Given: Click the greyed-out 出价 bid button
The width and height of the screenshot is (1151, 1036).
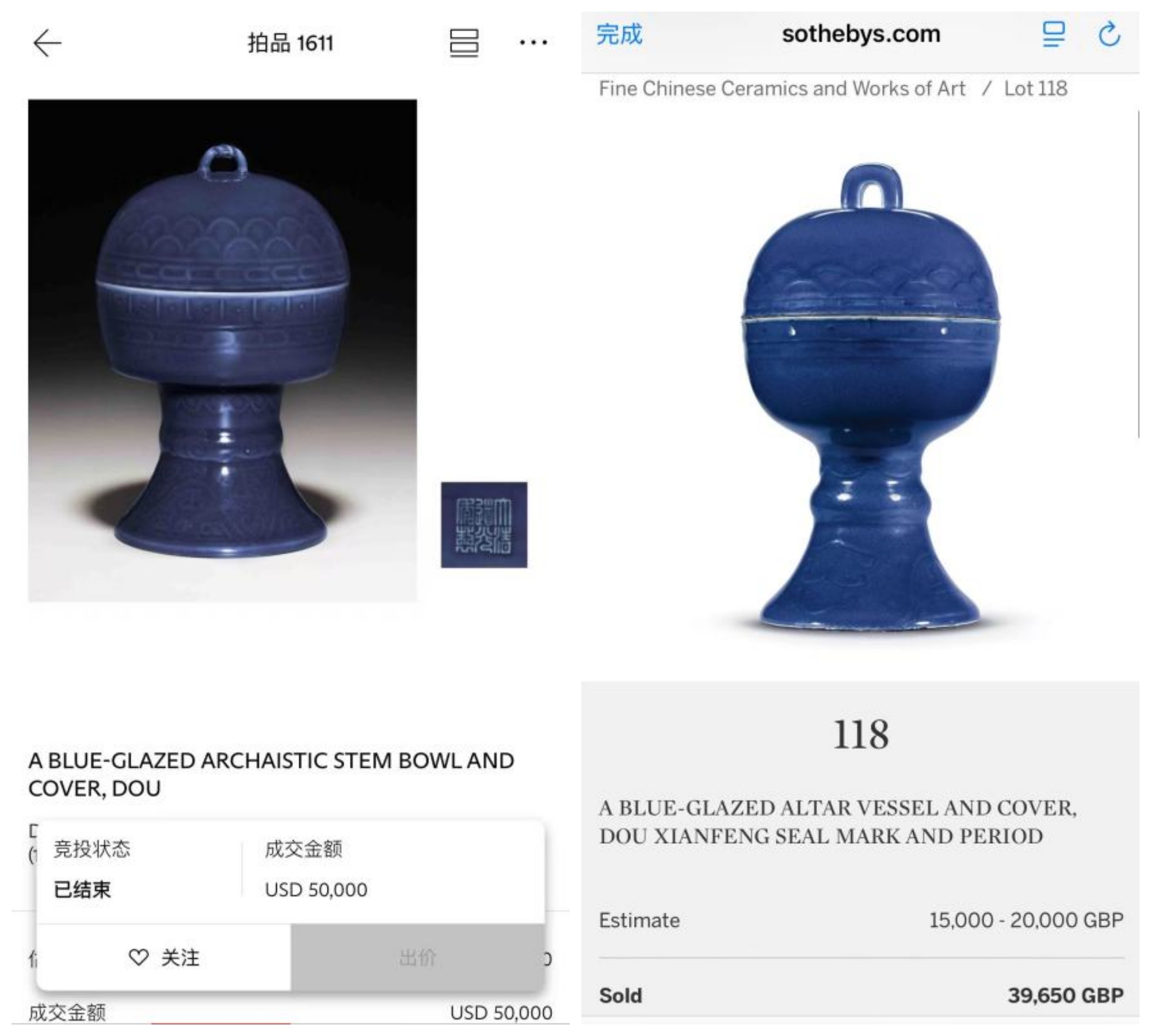Looking at the screenshot, I should [x=418, y=957].
